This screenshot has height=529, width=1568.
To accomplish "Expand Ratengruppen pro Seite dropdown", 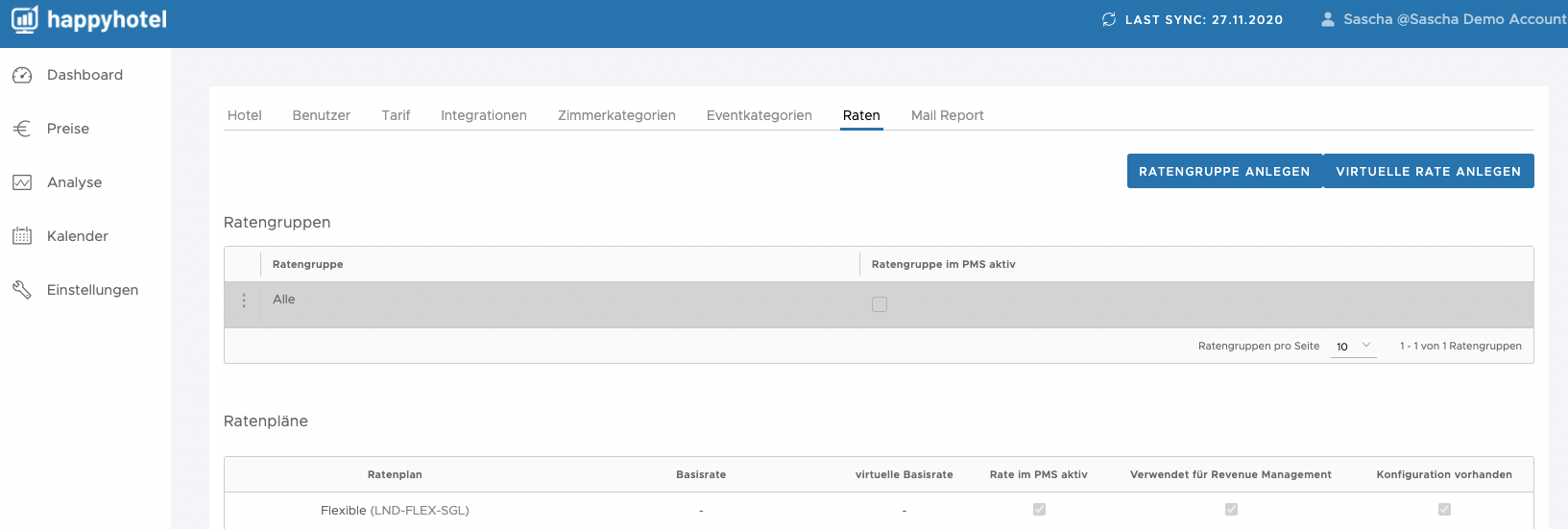I will [1354, 347].
